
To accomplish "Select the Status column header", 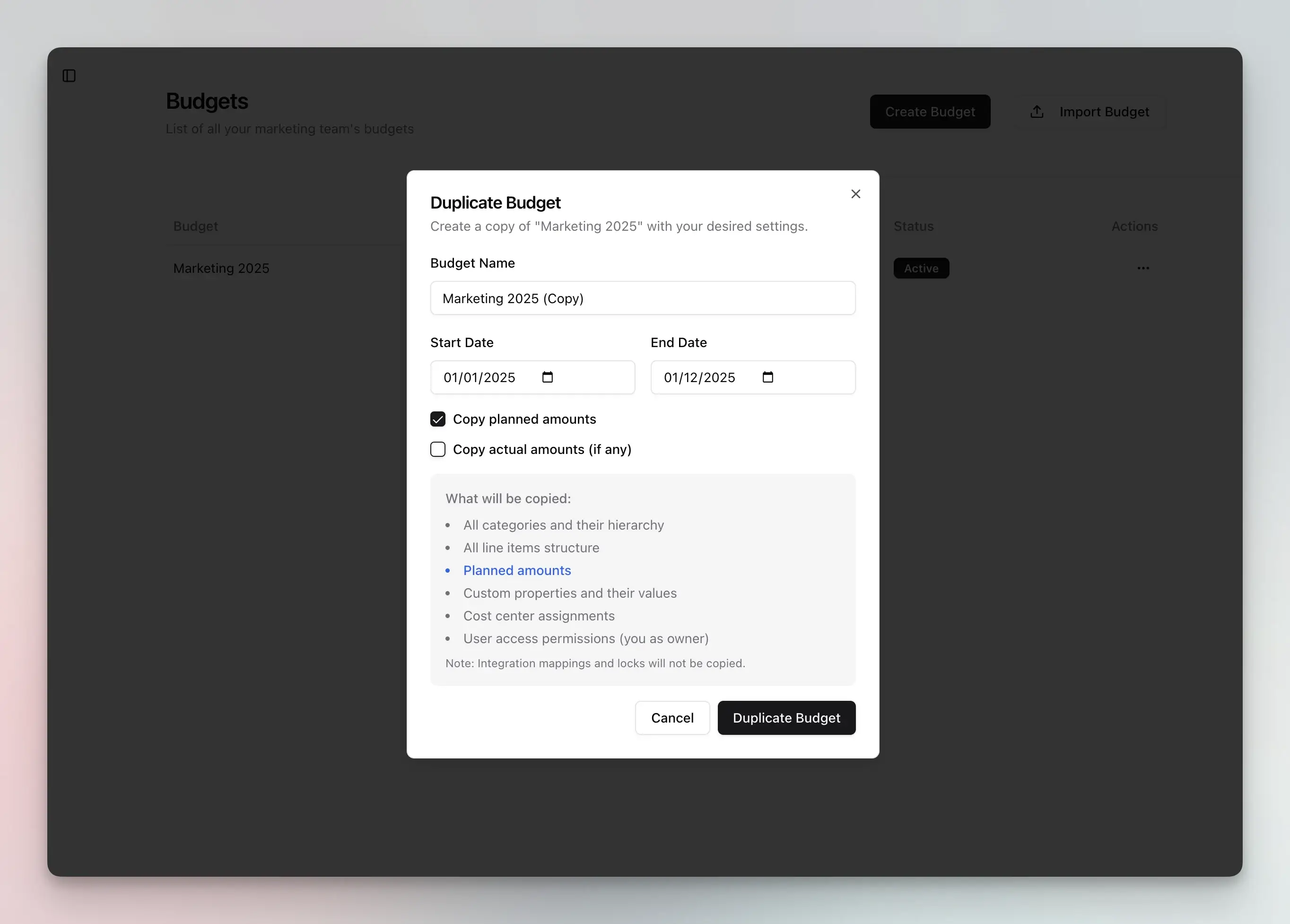I will (x=913, y=226).
